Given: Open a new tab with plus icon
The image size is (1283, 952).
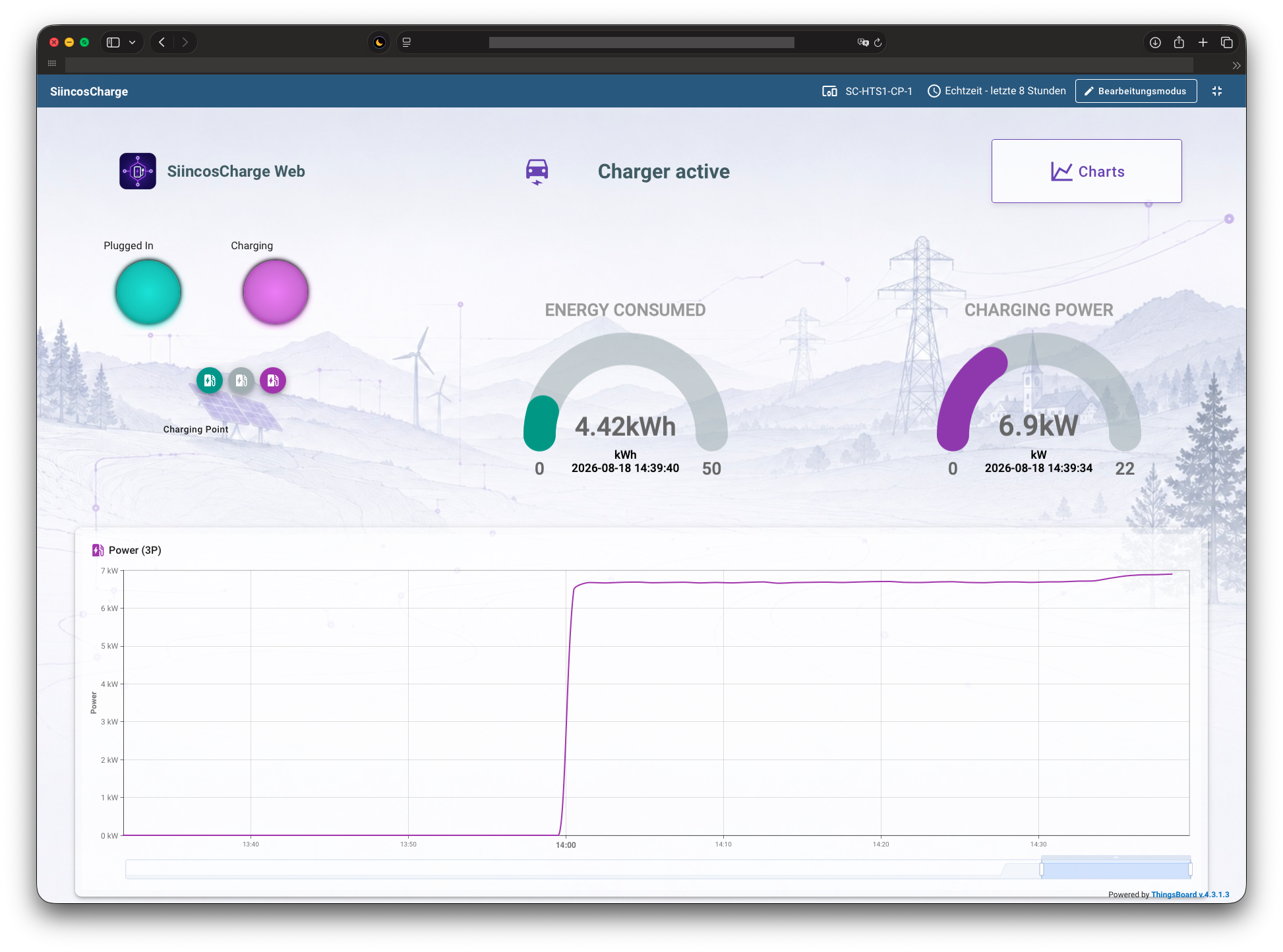Looking at the screenshot, I should click(1203, 42).
